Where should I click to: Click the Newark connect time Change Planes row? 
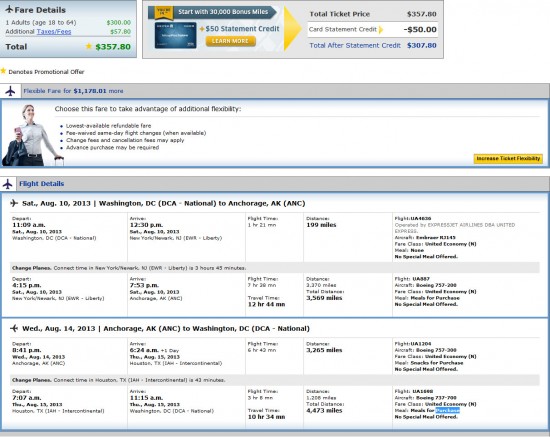coord(275,268)
